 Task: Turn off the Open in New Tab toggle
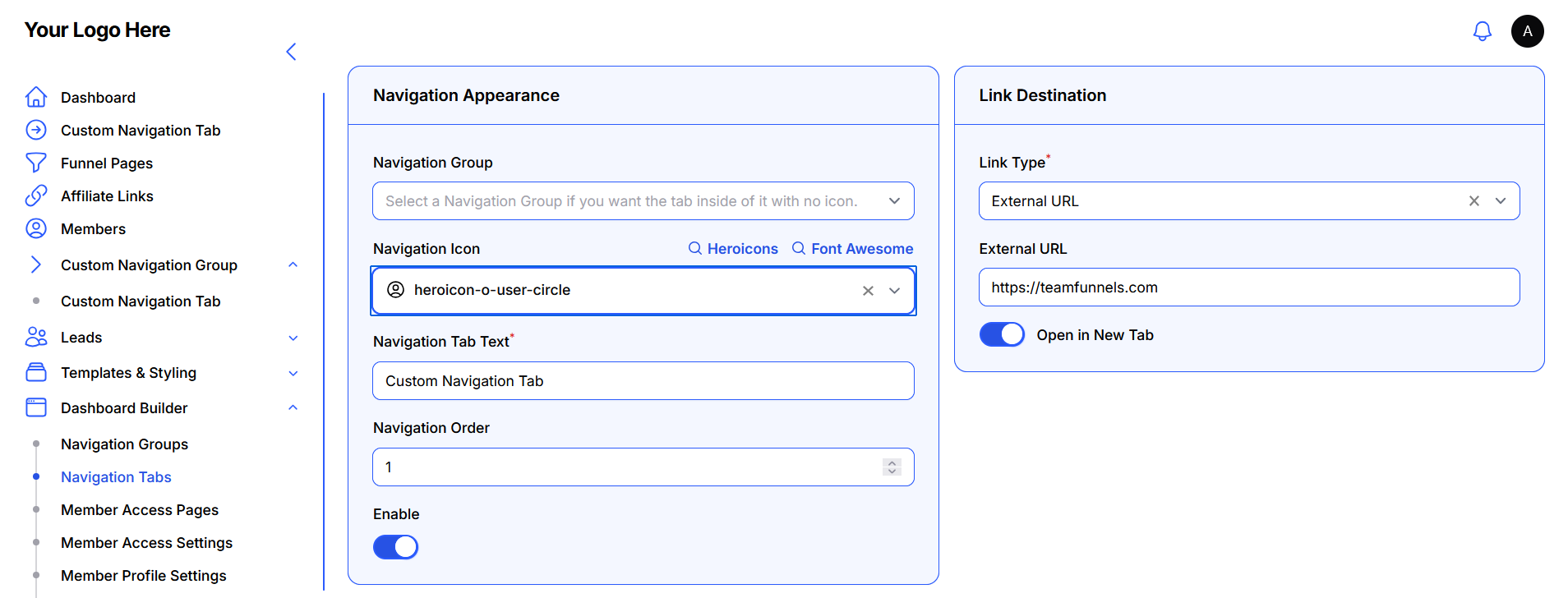1002,335
